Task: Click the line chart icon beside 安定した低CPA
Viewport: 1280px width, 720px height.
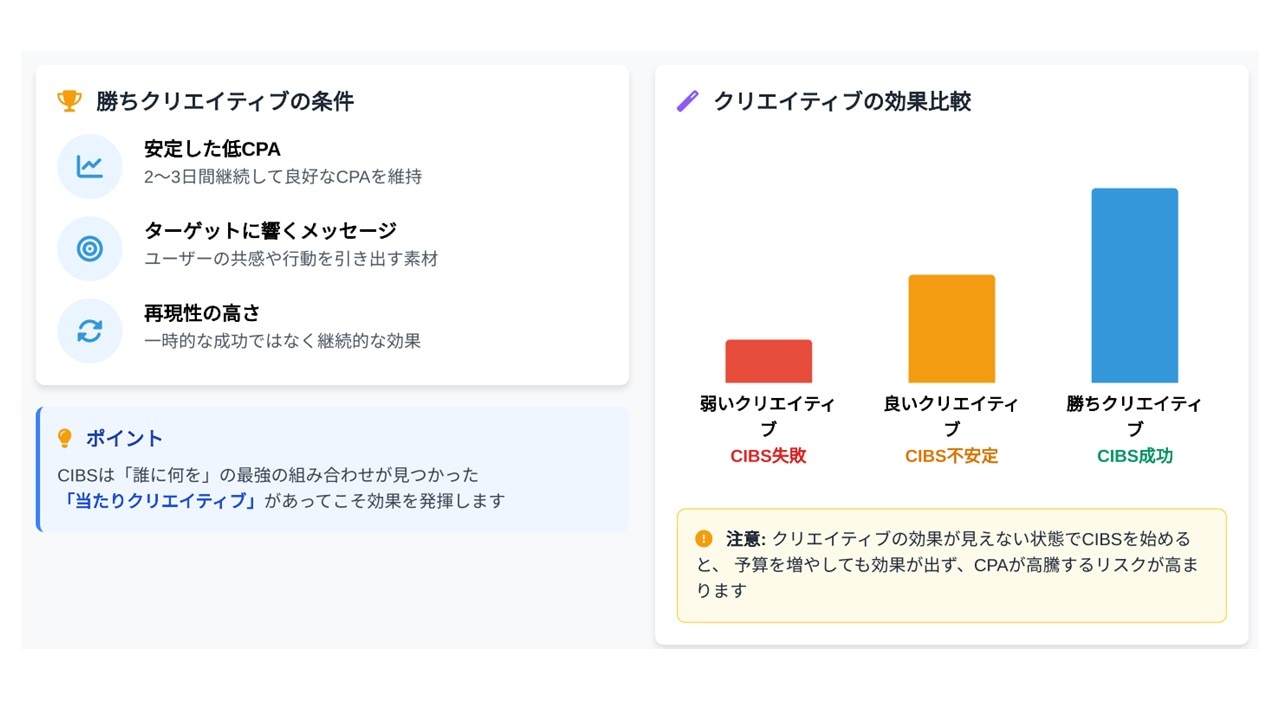Action: pyautogui.click(x=90, y=166)
